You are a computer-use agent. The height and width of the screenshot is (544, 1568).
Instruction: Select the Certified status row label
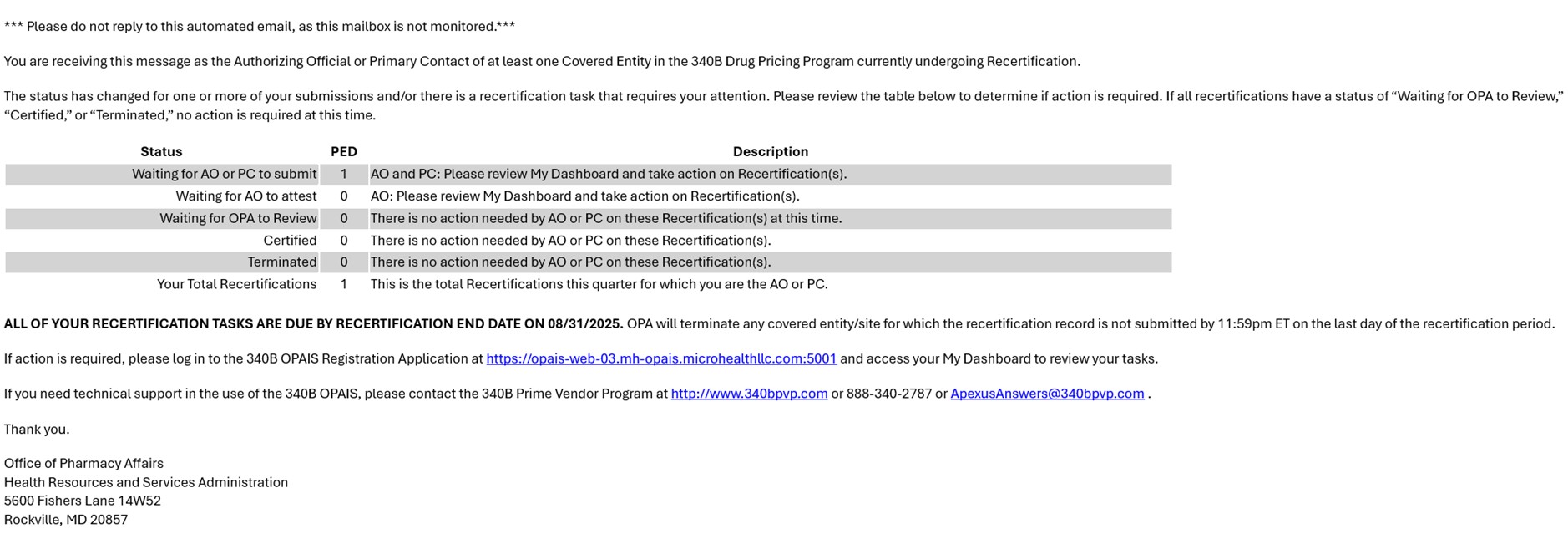click(290, 241)
